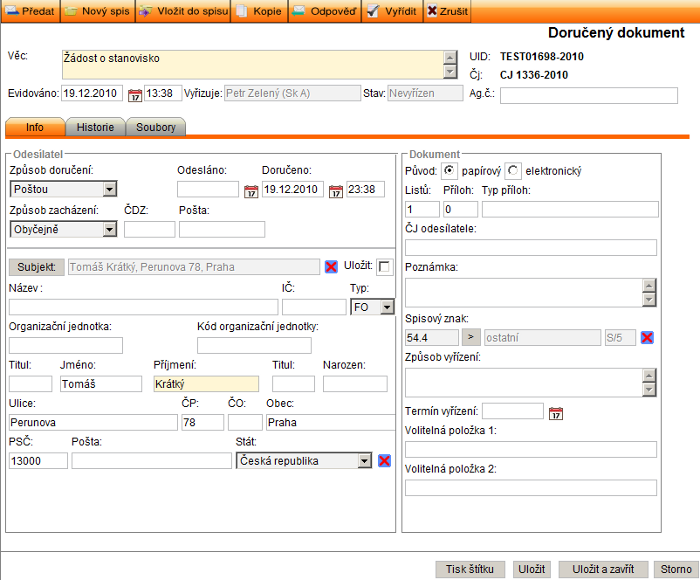Mark document done with Vyřídit
The width and height of the screenshot is (700, 580).
tap(392, 11)
